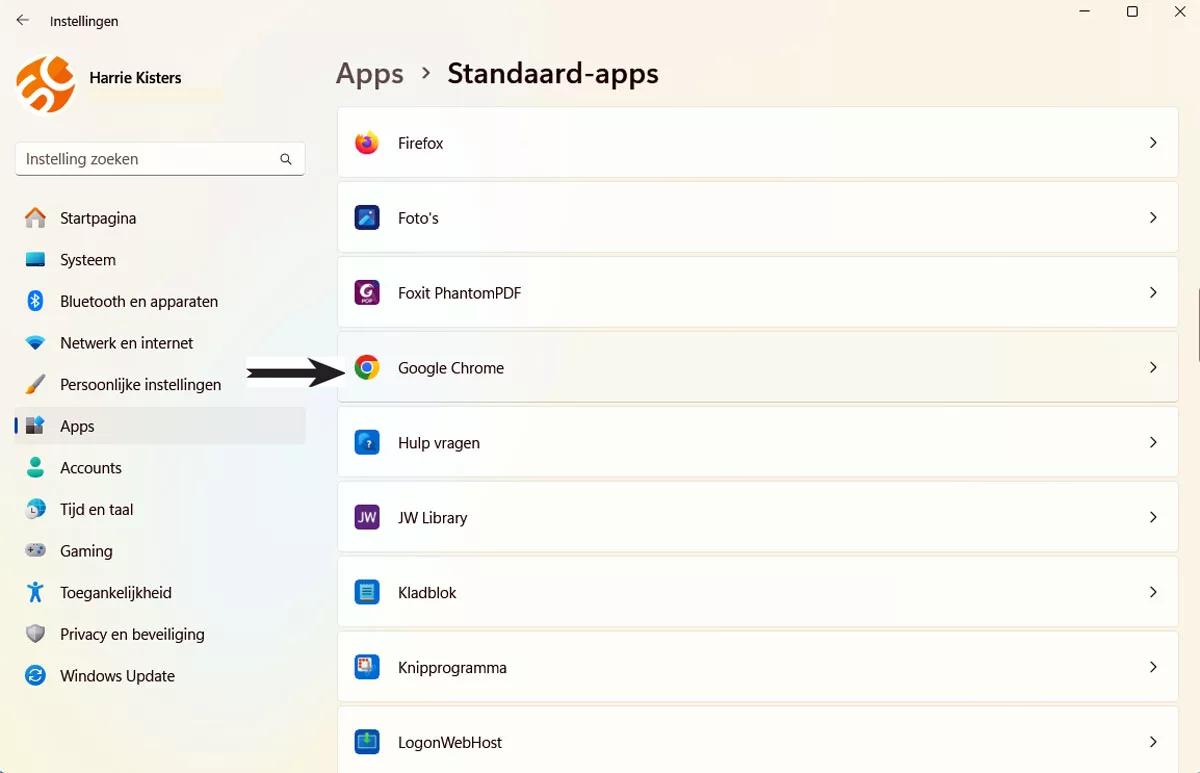The image size is (1200, 773).
Task: Click the Standaard-apps page title
Action: pyautogui.click(x=553, y=74)
